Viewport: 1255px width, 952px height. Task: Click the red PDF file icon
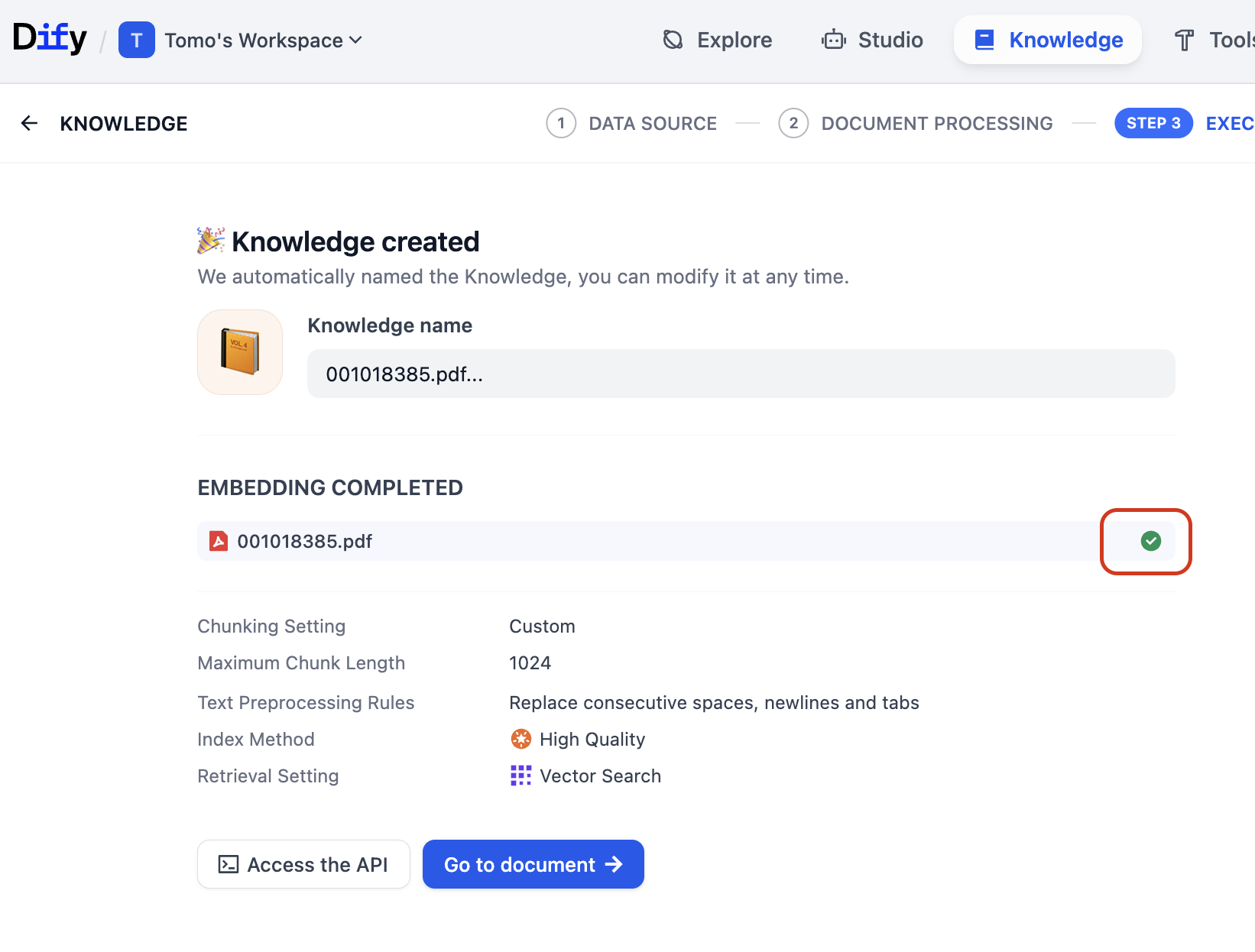tap(219, 541)
